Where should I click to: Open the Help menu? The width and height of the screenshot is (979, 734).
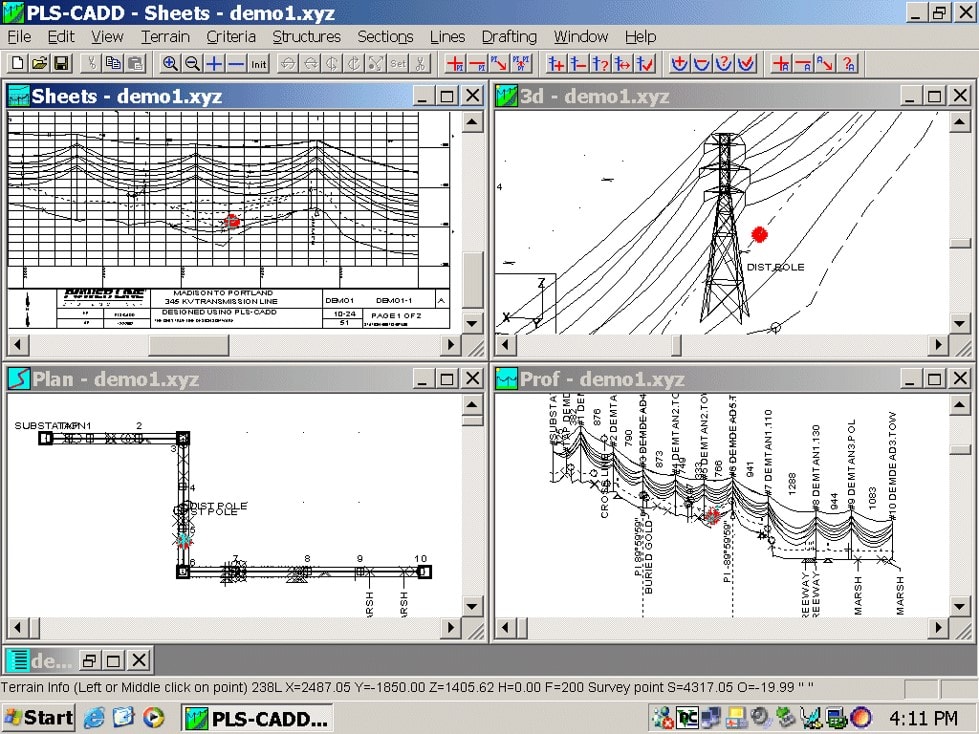point(641,37)
